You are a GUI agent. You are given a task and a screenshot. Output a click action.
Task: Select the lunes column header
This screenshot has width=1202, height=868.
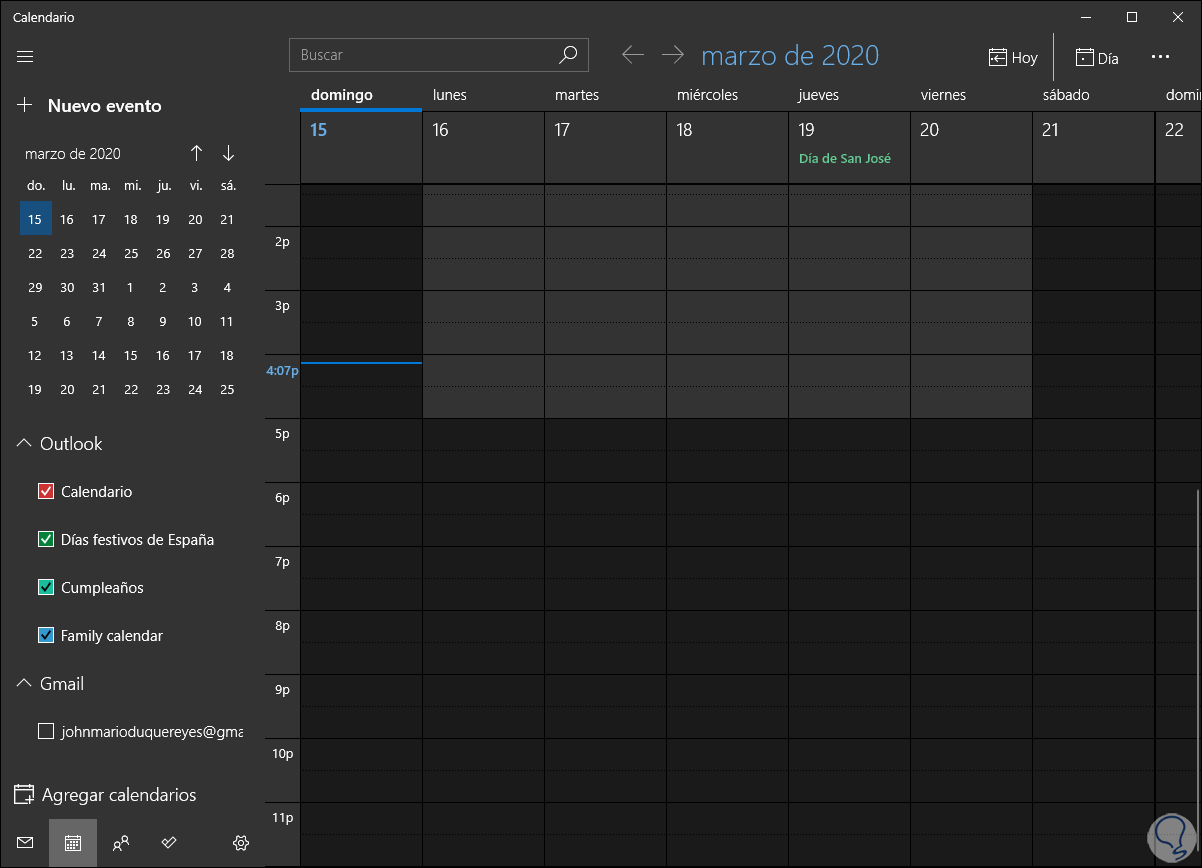coord(450,95)
